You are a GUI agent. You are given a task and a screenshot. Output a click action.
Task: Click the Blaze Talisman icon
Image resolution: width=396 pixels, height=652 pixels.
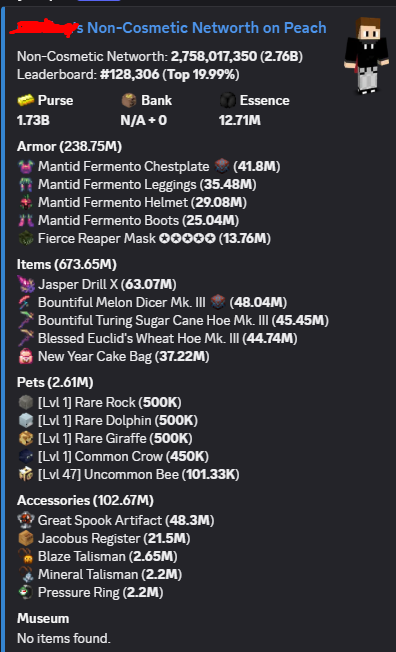pyautogui.click(x=26, y=556)
